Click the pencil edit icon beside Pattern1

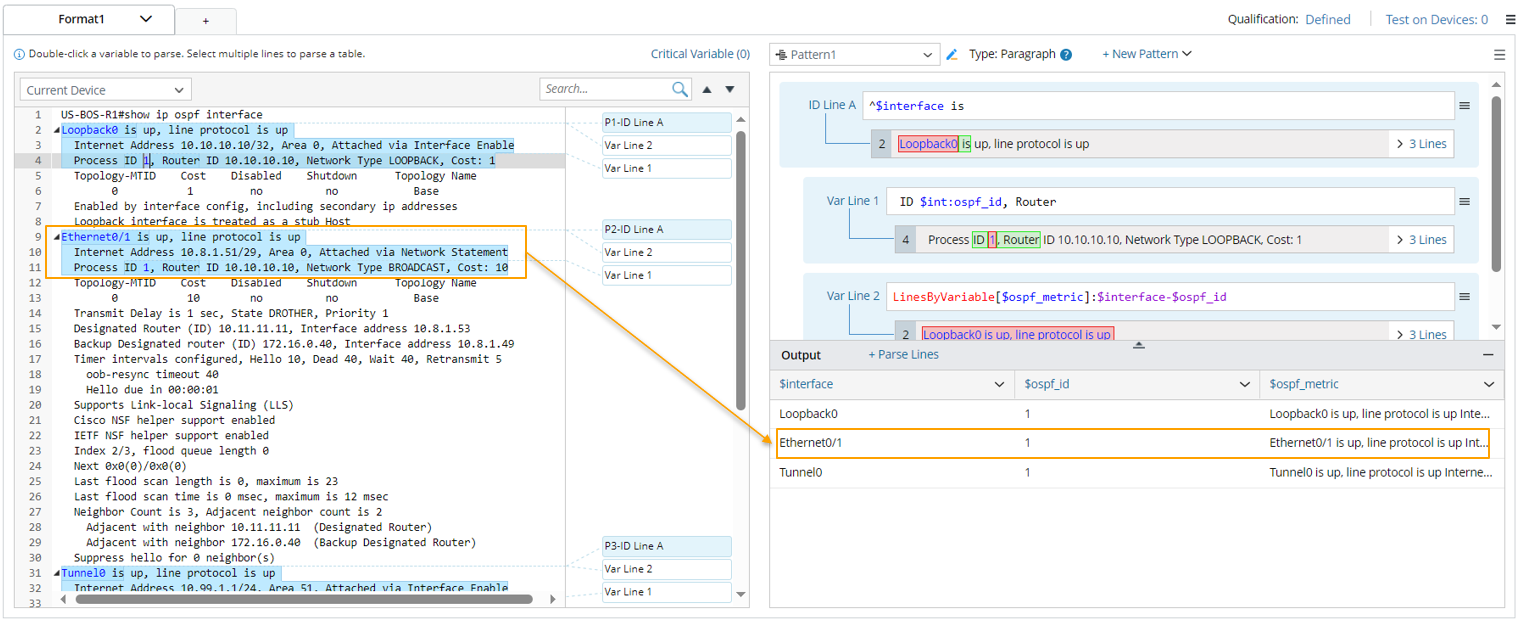point(952,55)
